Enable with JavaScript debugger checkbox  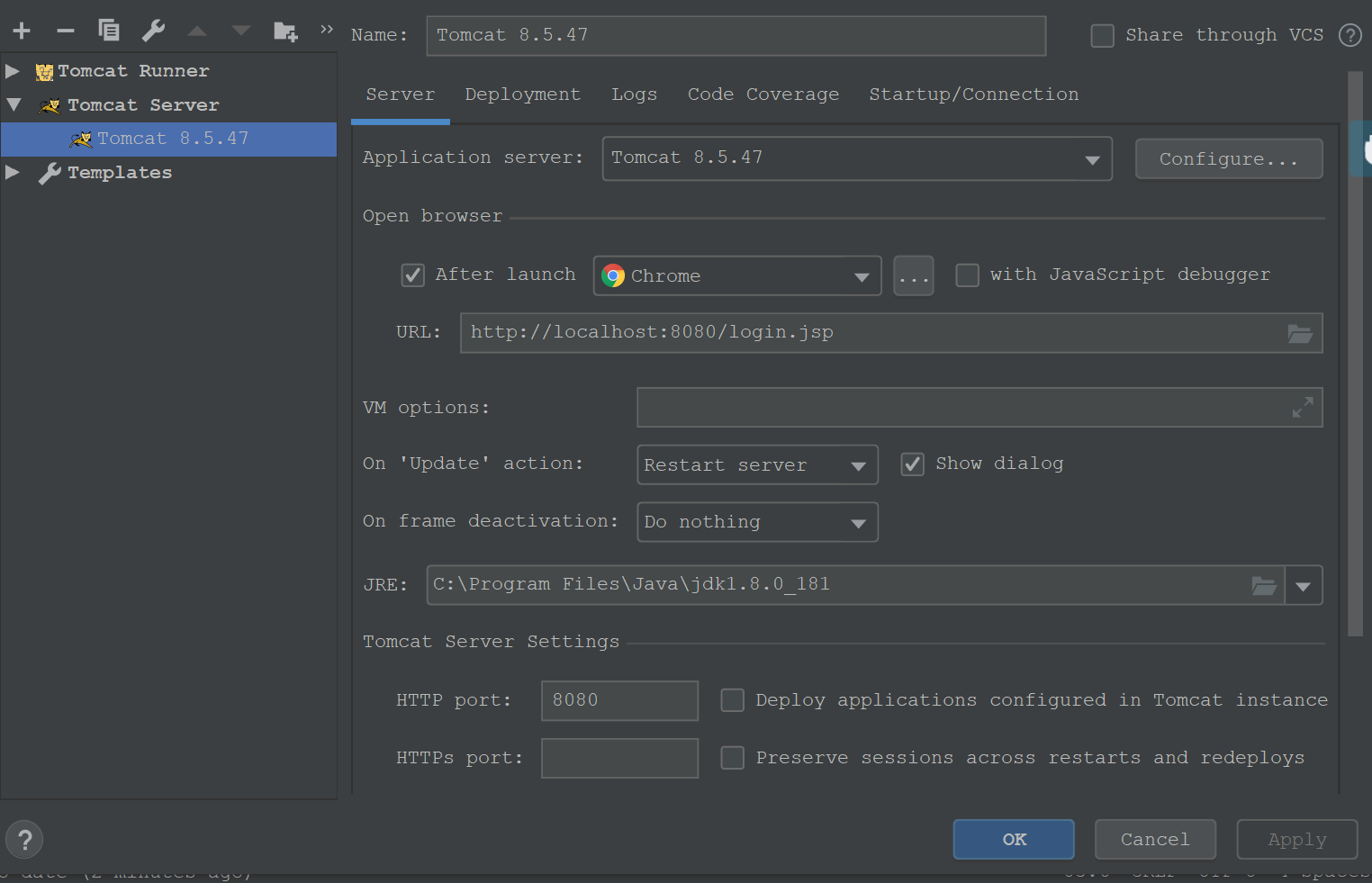(x=967, y=275)
